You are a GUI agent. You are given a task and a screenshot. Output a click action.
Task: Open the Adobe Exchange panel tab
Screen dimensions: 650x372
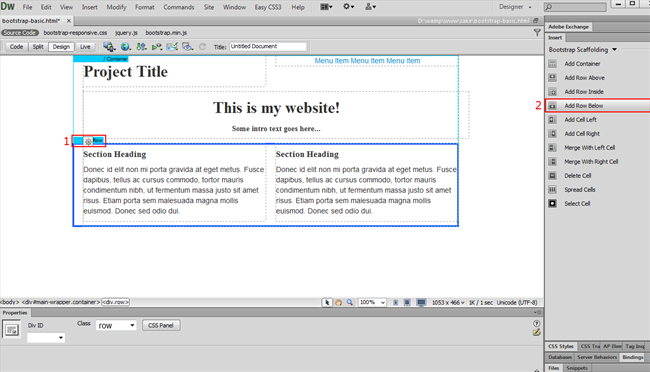568,27
